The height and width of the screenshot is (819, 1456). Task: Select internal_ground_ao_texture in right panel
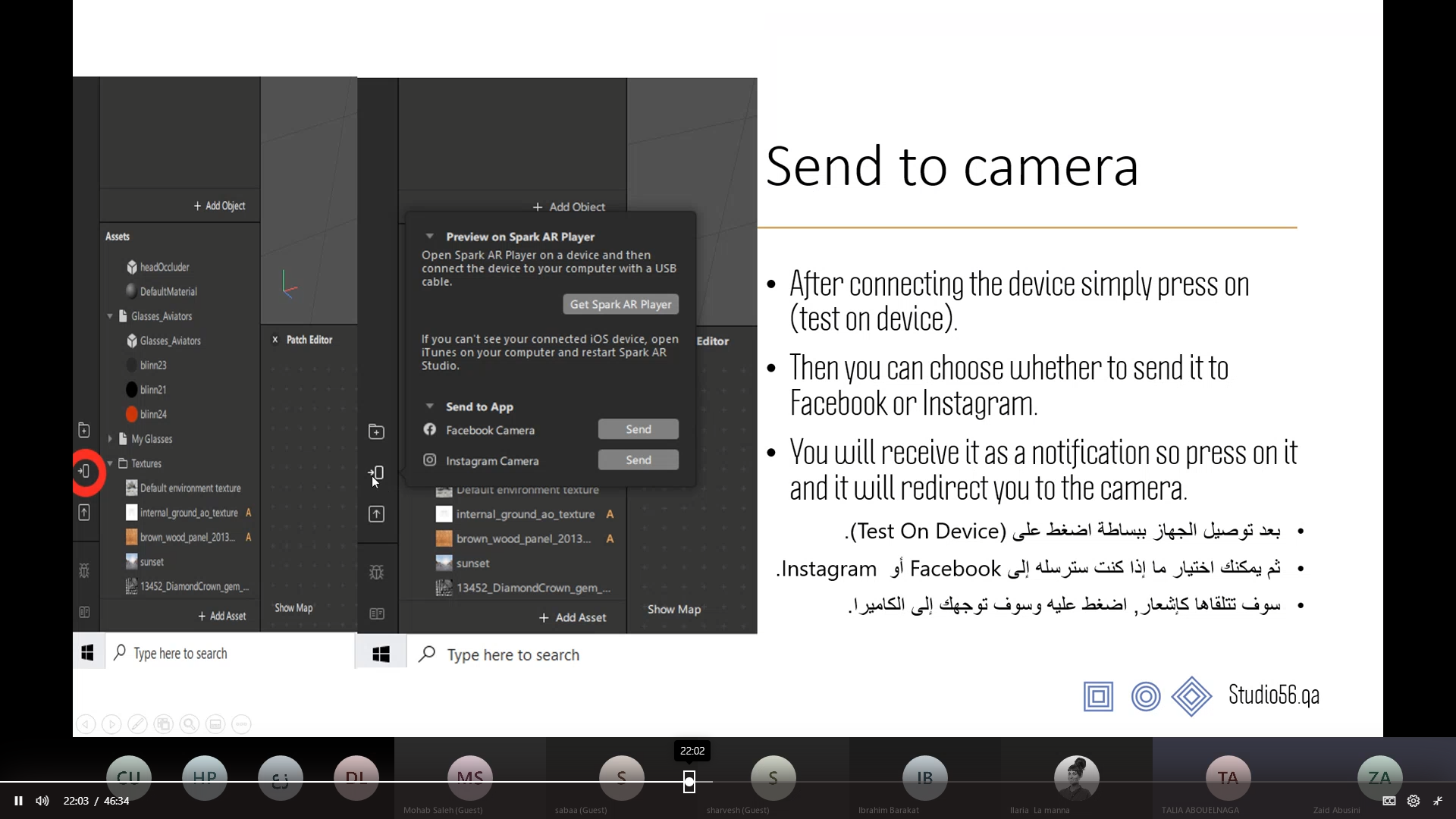516,514
